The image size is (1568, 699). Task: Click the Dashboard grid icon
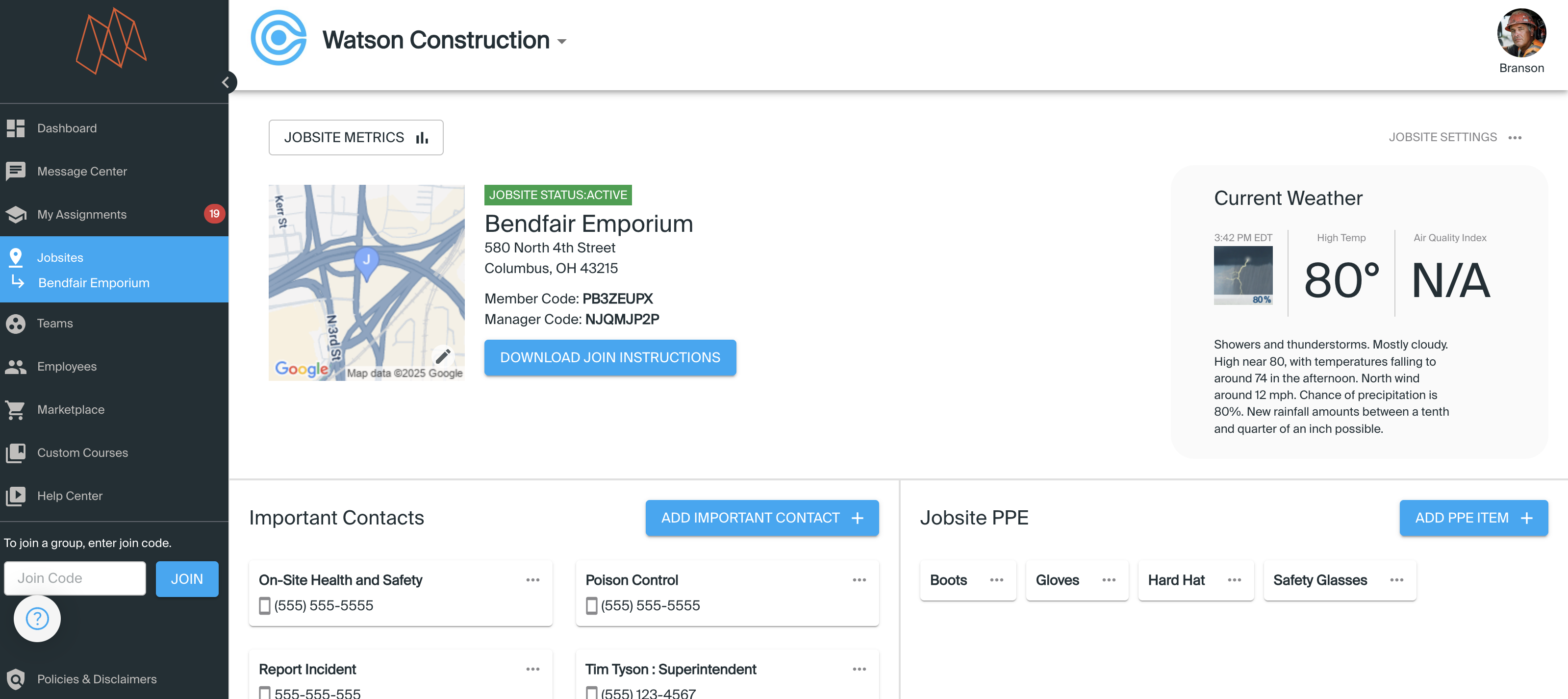click(16, 128)
